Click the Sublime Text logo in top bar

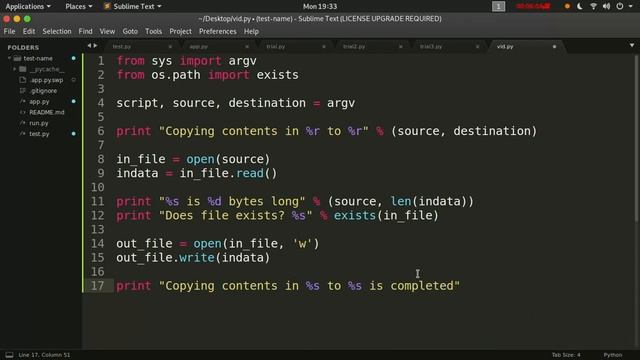[107, 6]
